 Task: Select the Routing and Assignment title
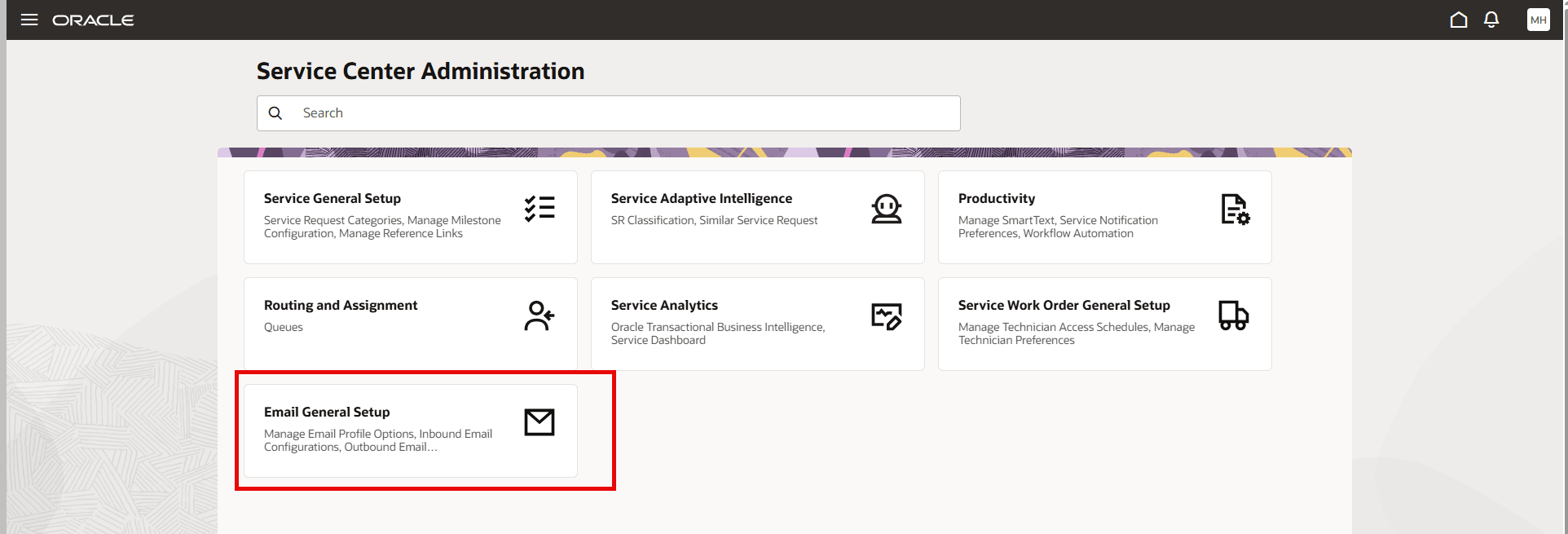(341, 305)
